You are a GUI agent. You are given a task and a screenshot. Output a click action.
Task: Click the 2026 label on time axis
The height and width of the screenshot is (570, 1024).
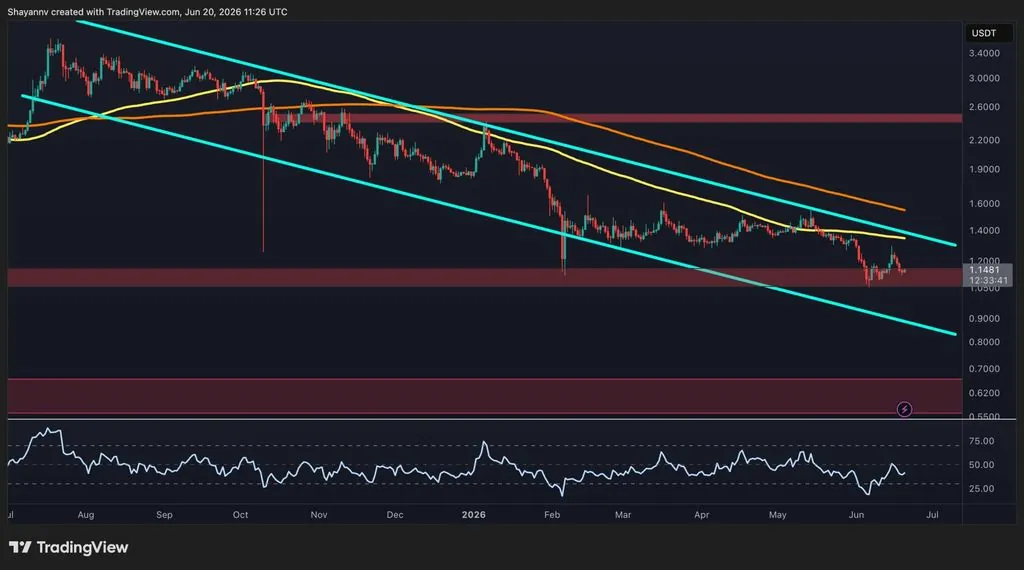(x=473, y=515)
